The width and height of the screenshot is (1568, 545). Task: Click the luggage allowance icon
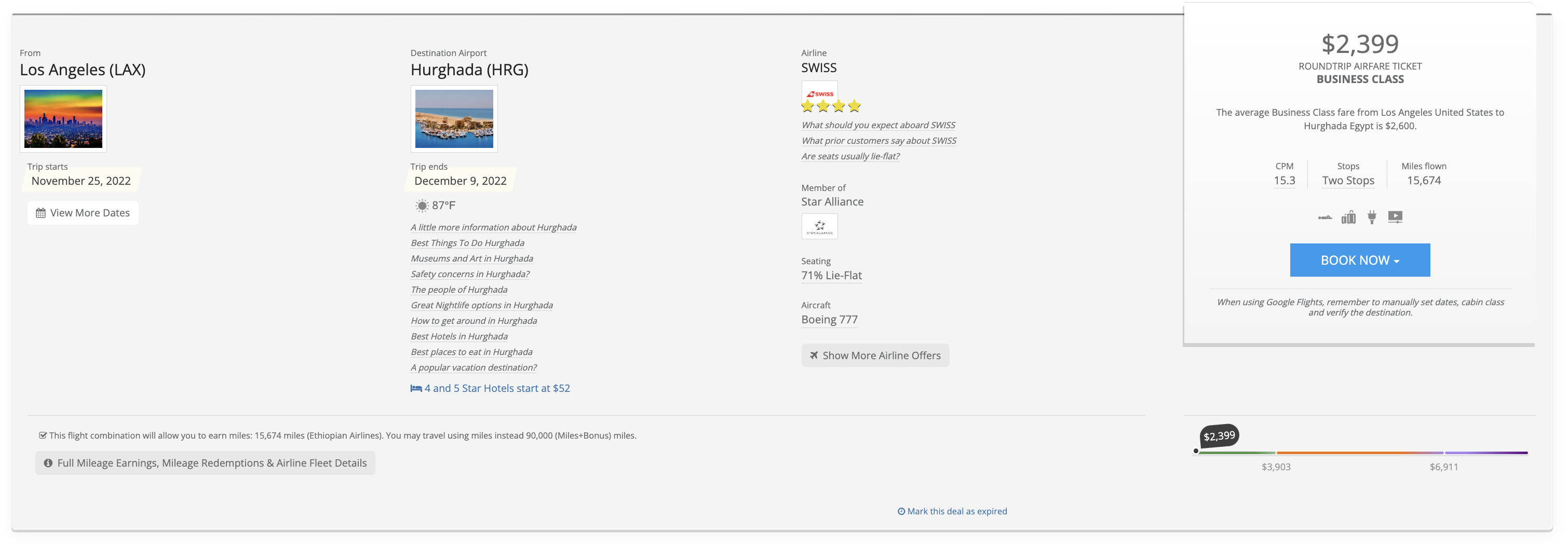tap(1348, 217)
